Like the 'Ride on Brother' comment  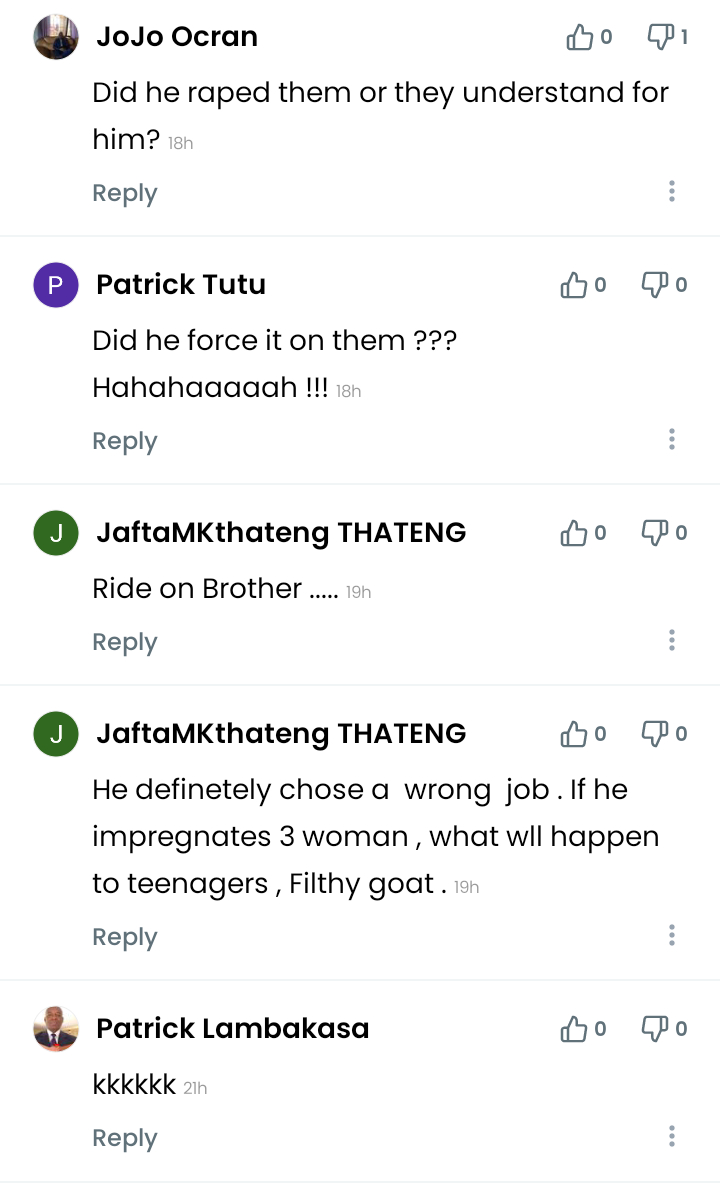tap(574, 534)
